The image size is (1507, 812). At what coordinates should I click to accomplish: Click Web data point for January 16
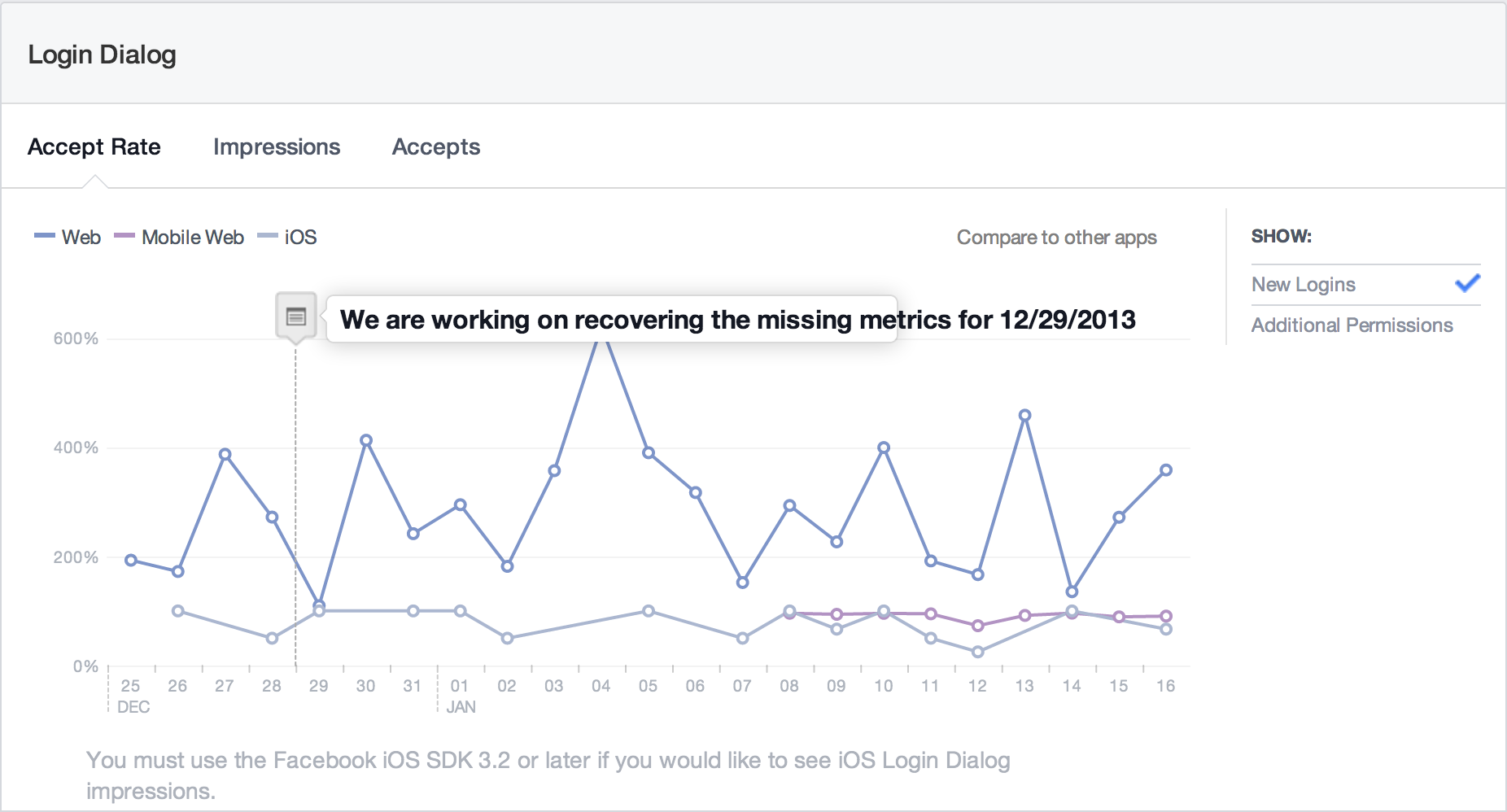pyautogui.click(x=1165, y=470)
